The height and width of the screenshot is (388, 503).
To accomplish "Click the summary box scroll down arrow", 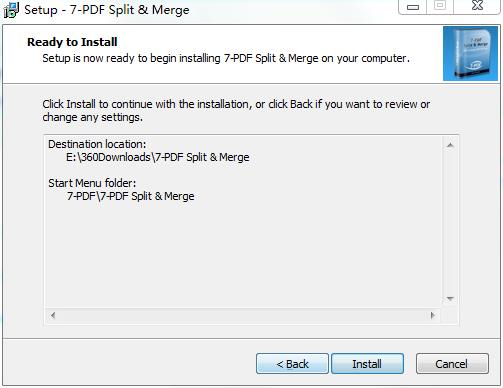I will coord(450,299).
